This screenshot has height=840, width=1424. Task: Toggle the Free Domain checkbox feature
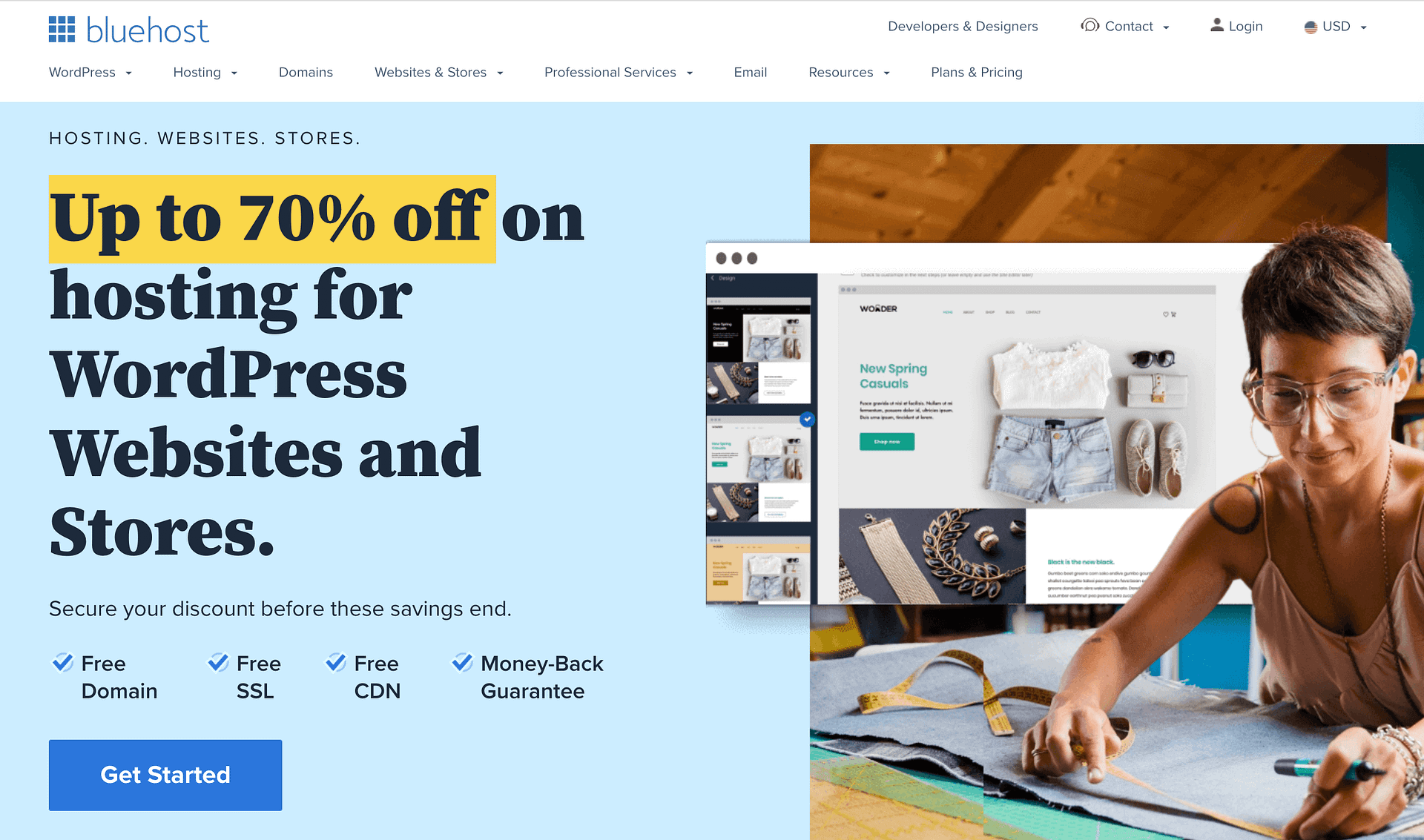click(x=62, y=662)
